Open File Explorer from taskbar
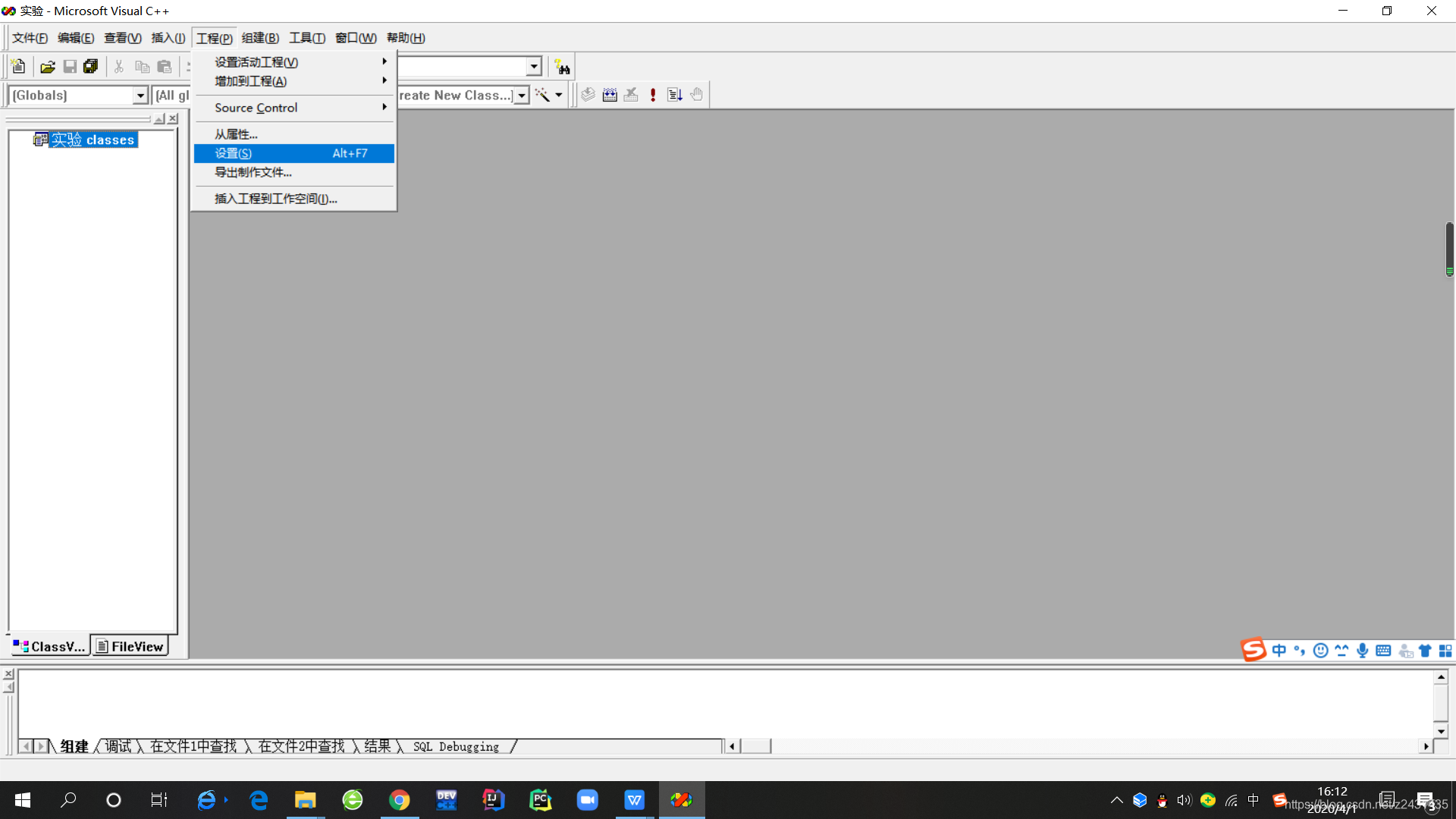Image resolution: width=1456 pixels, height=819 pixels. pyautogui.click(x=306, y=800)
